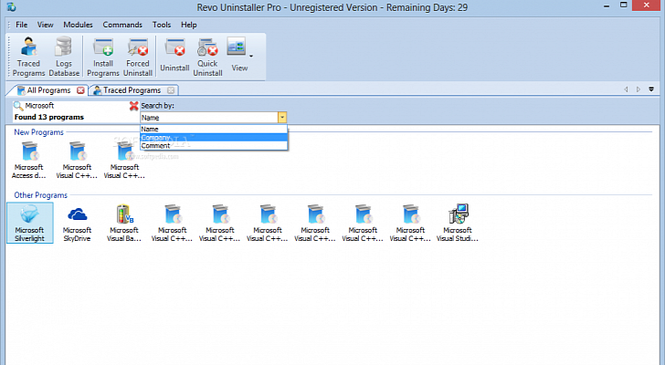Screen dimensions: 665x365
Task: Select second Microsoft Visual C++ in New Programs
Action: 124,160
